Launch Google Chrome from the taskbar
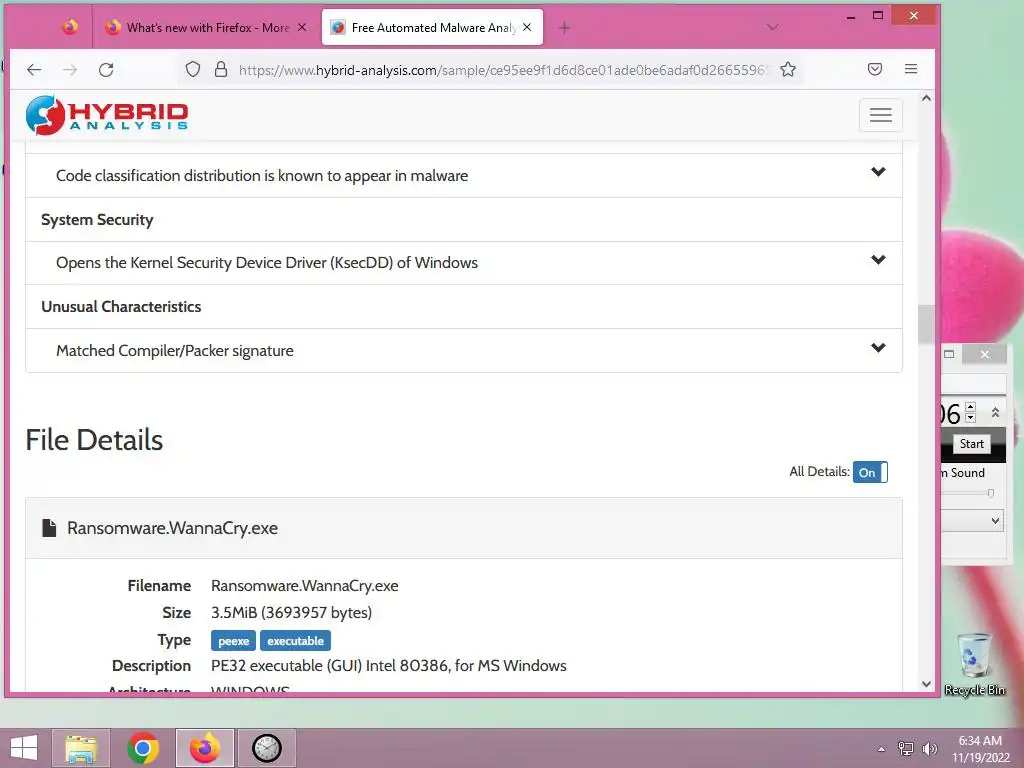Image resolution: width=1024 pixels, height=768 pixels. click(x=143, y=748)
